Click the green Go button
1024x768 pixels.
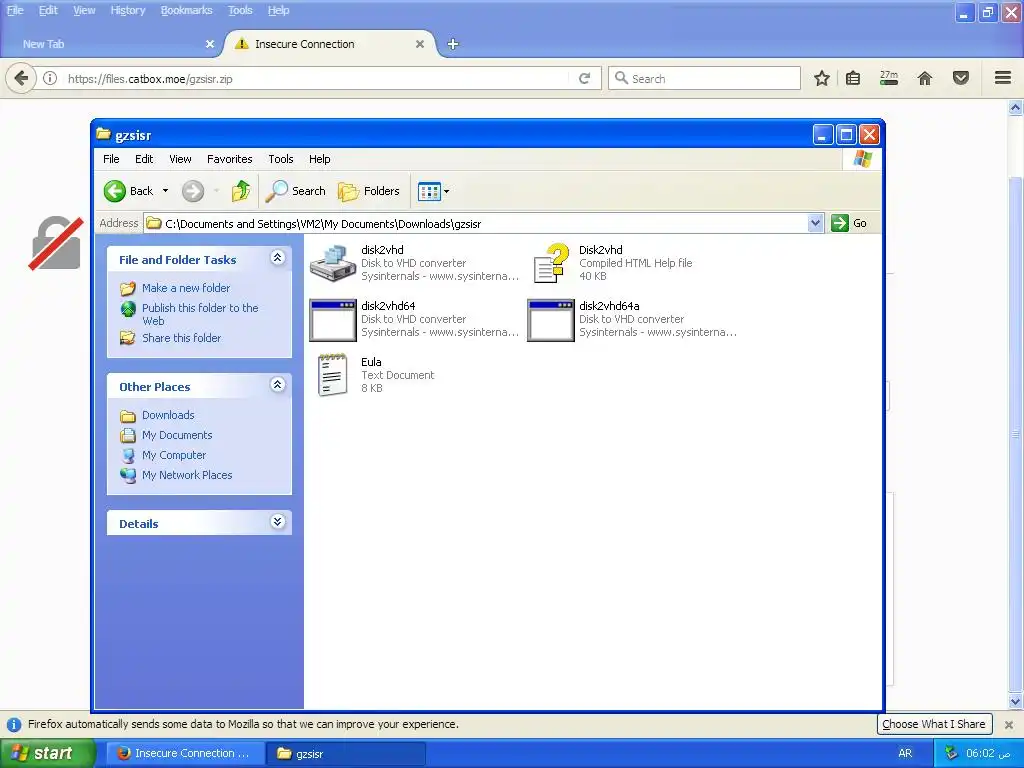849,223
